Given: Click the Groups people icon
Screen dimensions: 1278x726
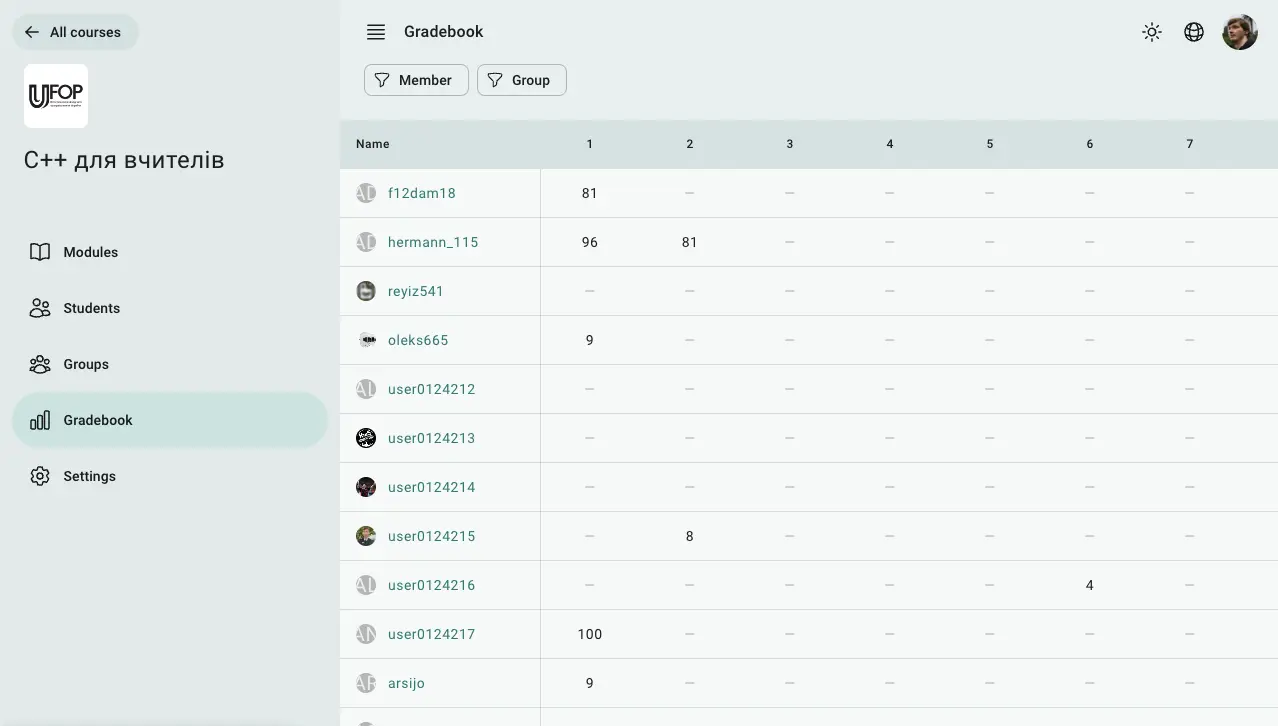Looking at the screenshot, I should point(40,364).
